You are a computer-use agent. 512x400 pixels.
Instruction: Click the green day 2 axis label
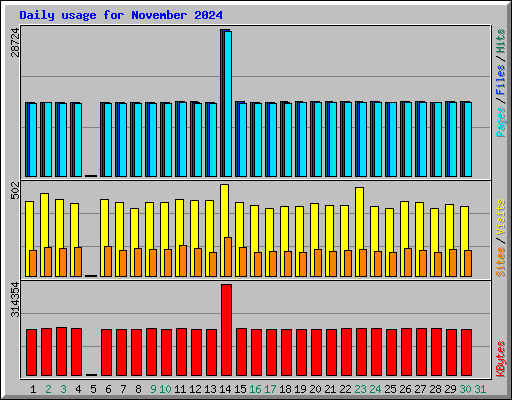(x=48, y=389)
